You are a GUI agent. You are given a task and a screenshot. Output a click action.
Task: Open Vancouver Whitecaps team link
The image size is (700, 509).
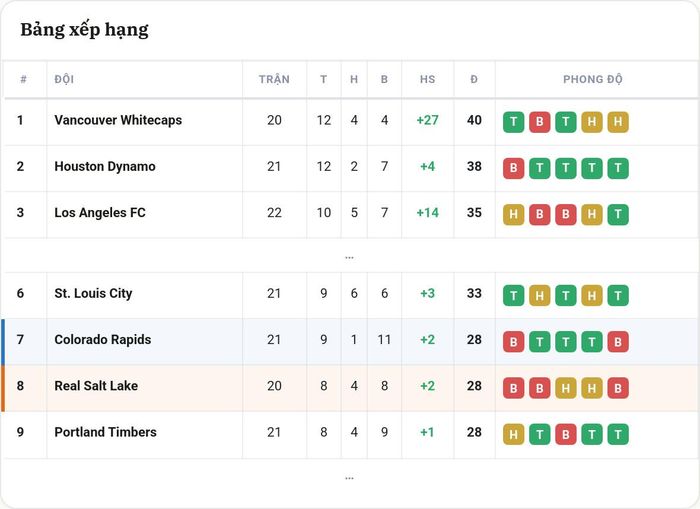coord(118,120)
